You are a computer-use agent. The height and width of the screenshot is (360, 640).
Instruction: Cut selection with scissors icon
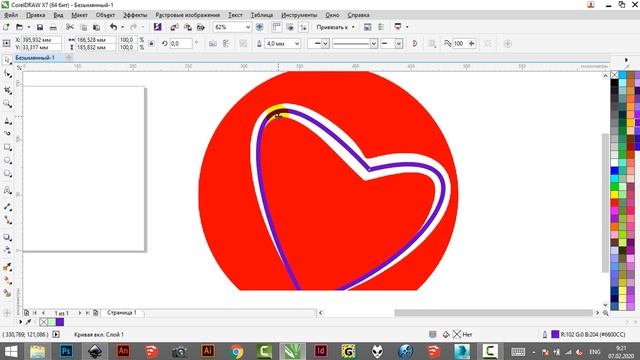coord(70,27)
